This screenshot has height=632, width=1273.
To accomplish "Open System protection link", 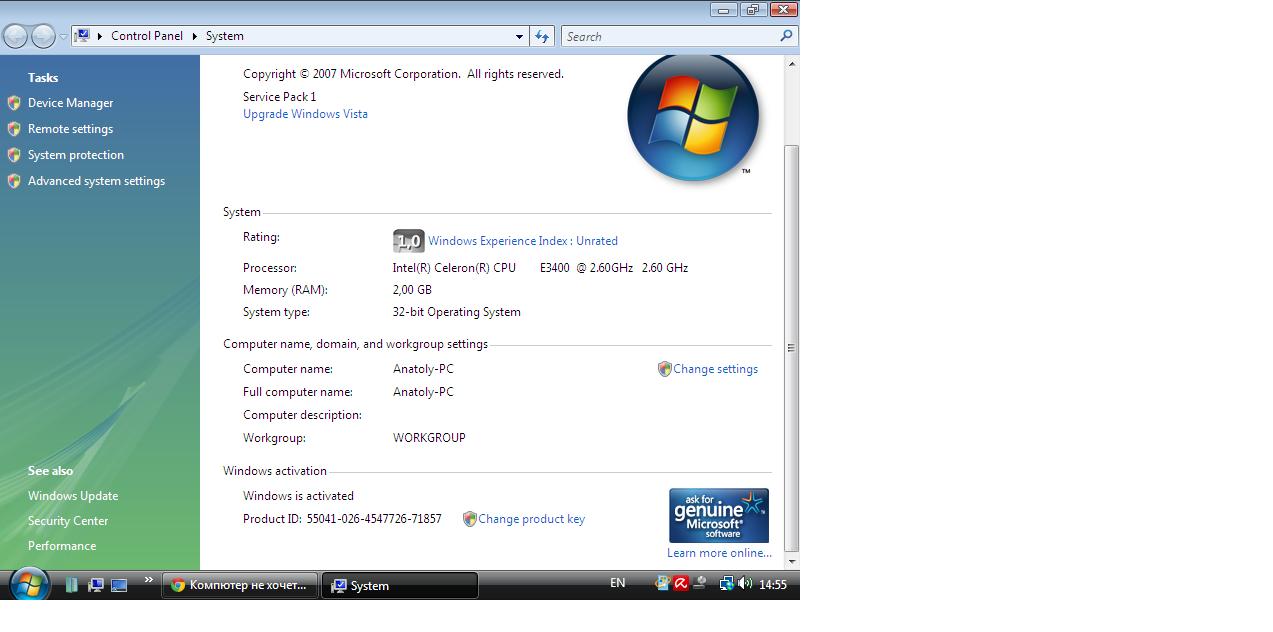I will 76,155.
